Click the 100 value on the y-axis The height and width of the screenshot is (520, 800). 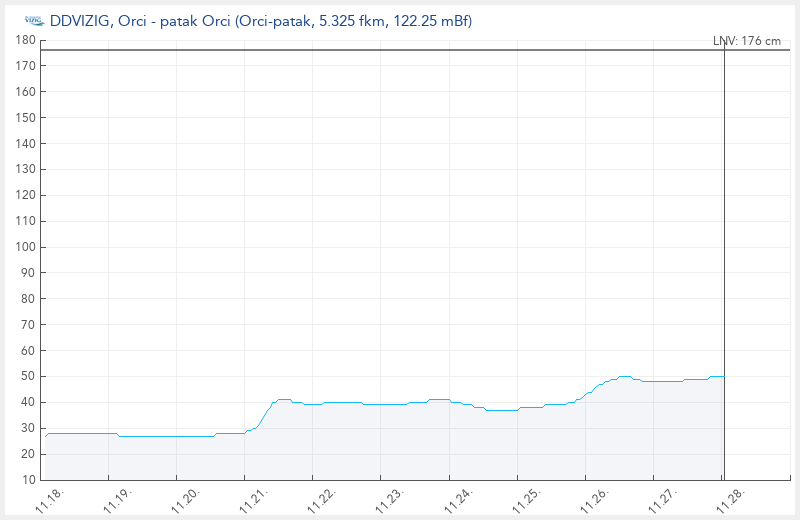[25, 247]
